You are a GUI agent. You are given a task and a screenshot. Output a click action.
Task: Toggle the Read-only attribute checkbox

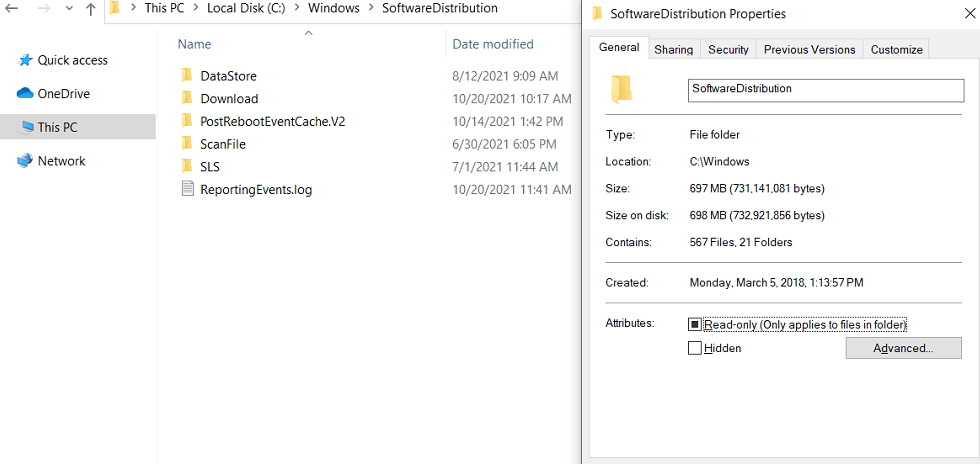(x=695, y=324)
